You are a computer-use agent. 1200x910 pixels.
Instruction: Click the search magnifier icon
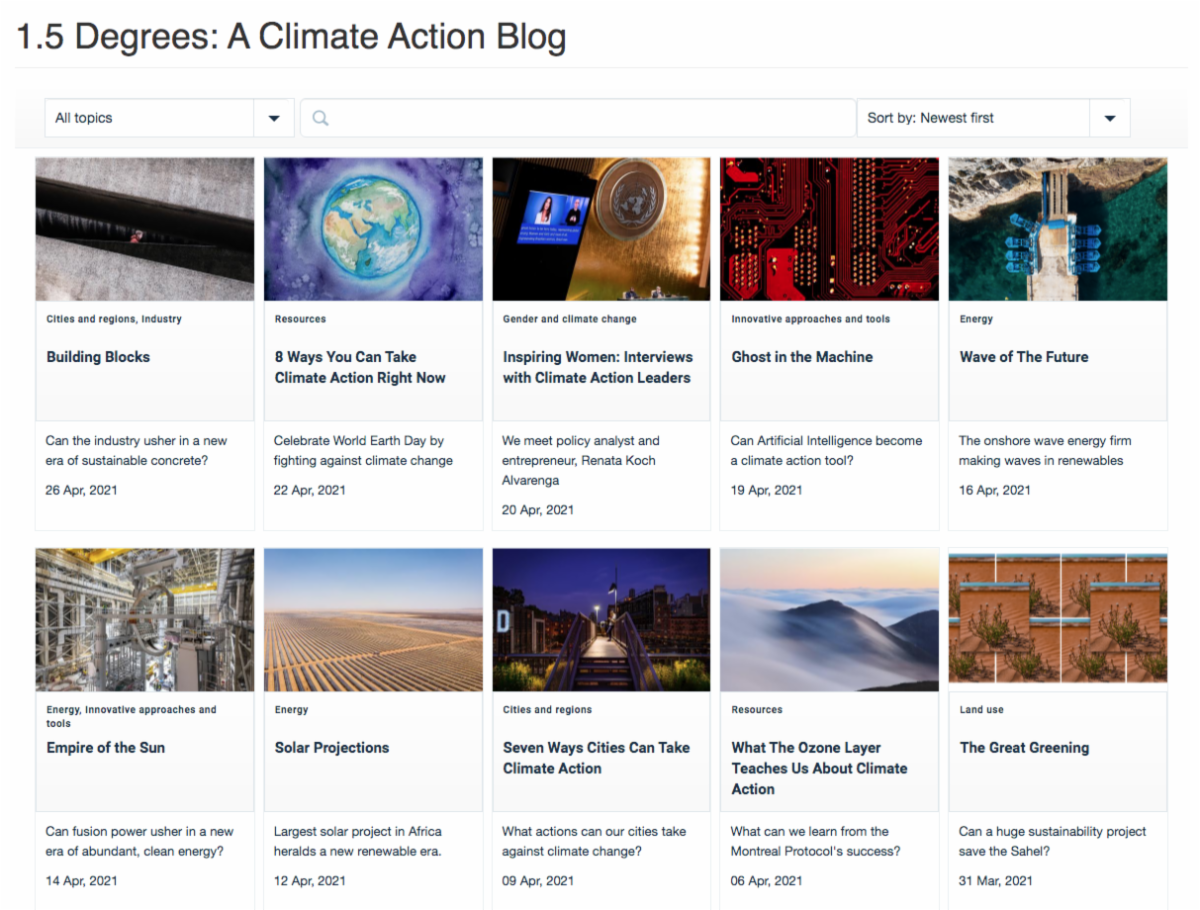tap(319, 117)
